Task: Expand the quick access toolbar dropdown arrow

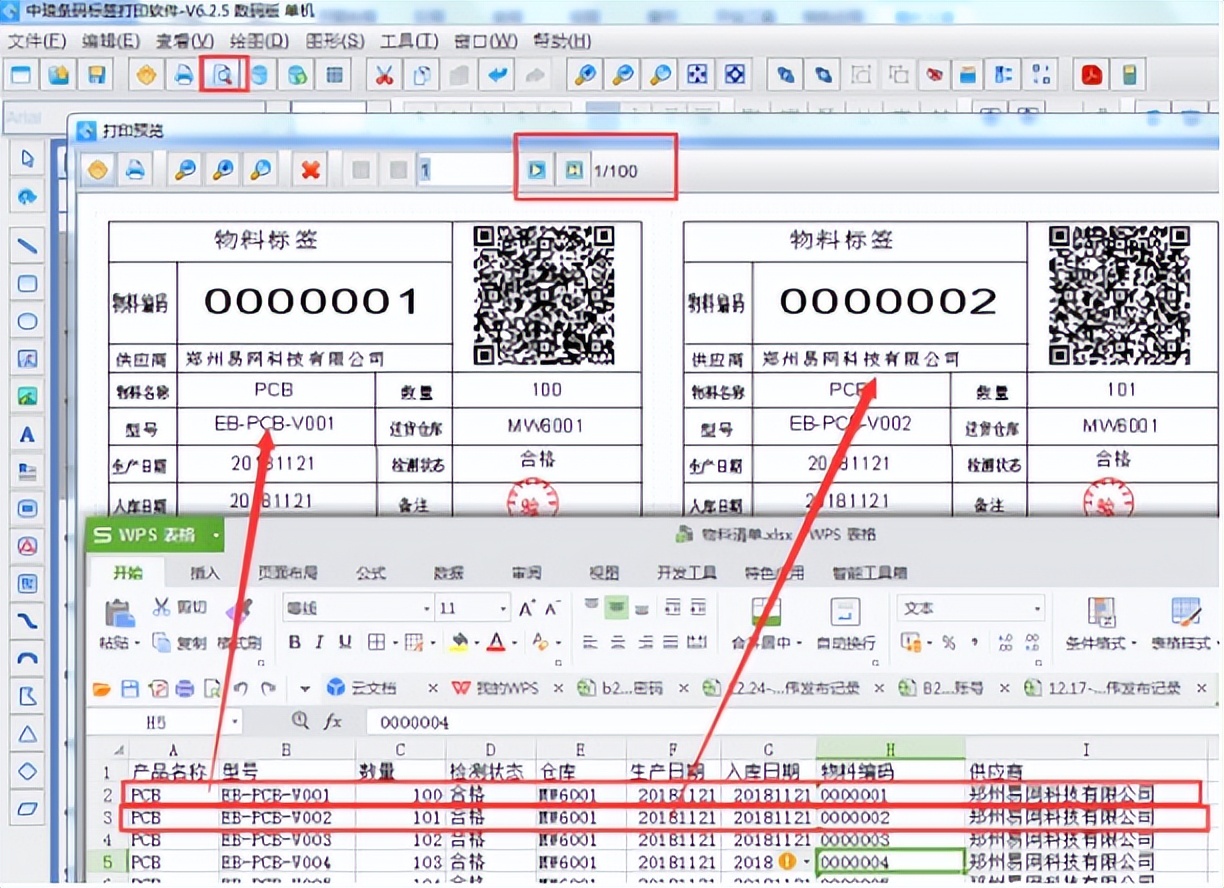Action: pyautogui.click(x=305, y=689)
